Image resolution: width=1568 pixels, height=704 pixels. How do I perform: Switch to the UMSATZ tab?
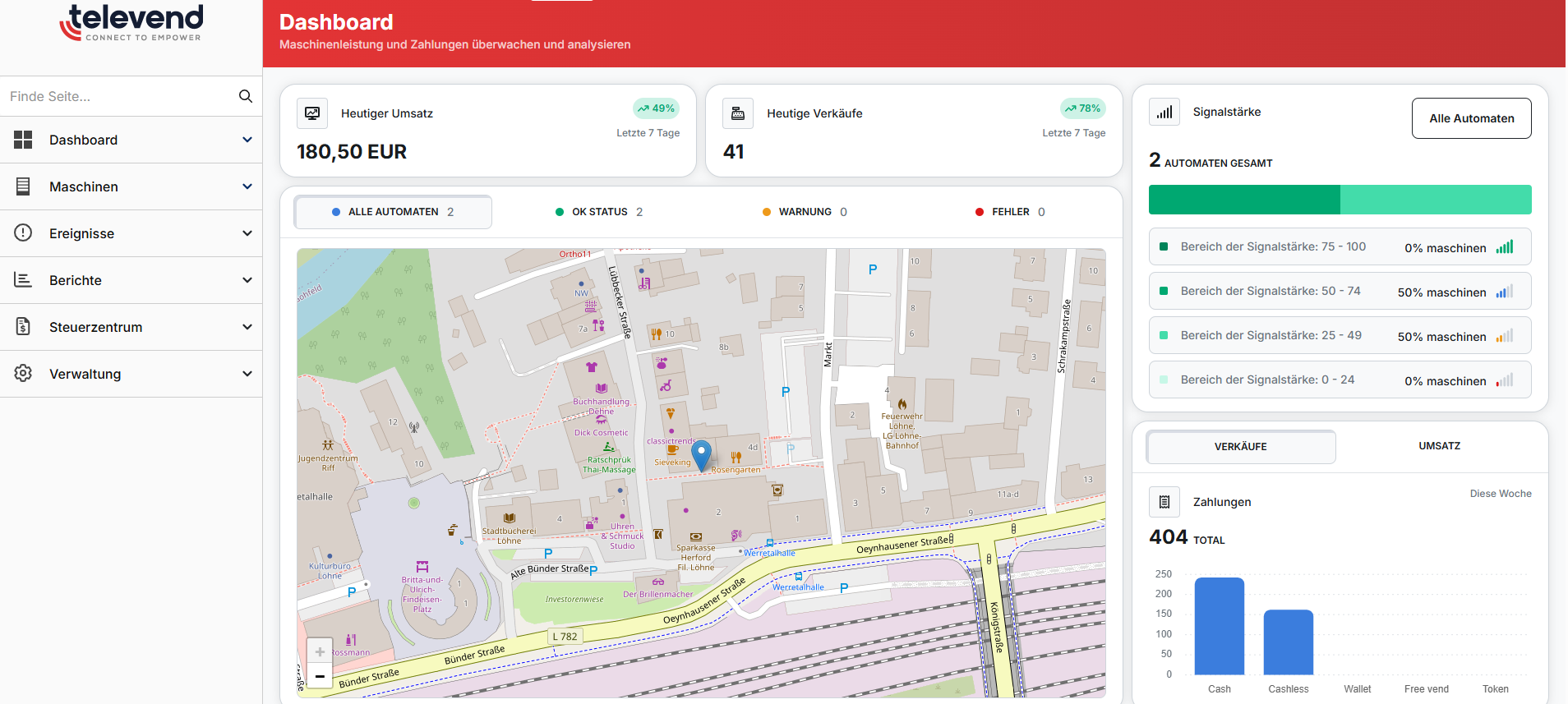(1439, 446)
